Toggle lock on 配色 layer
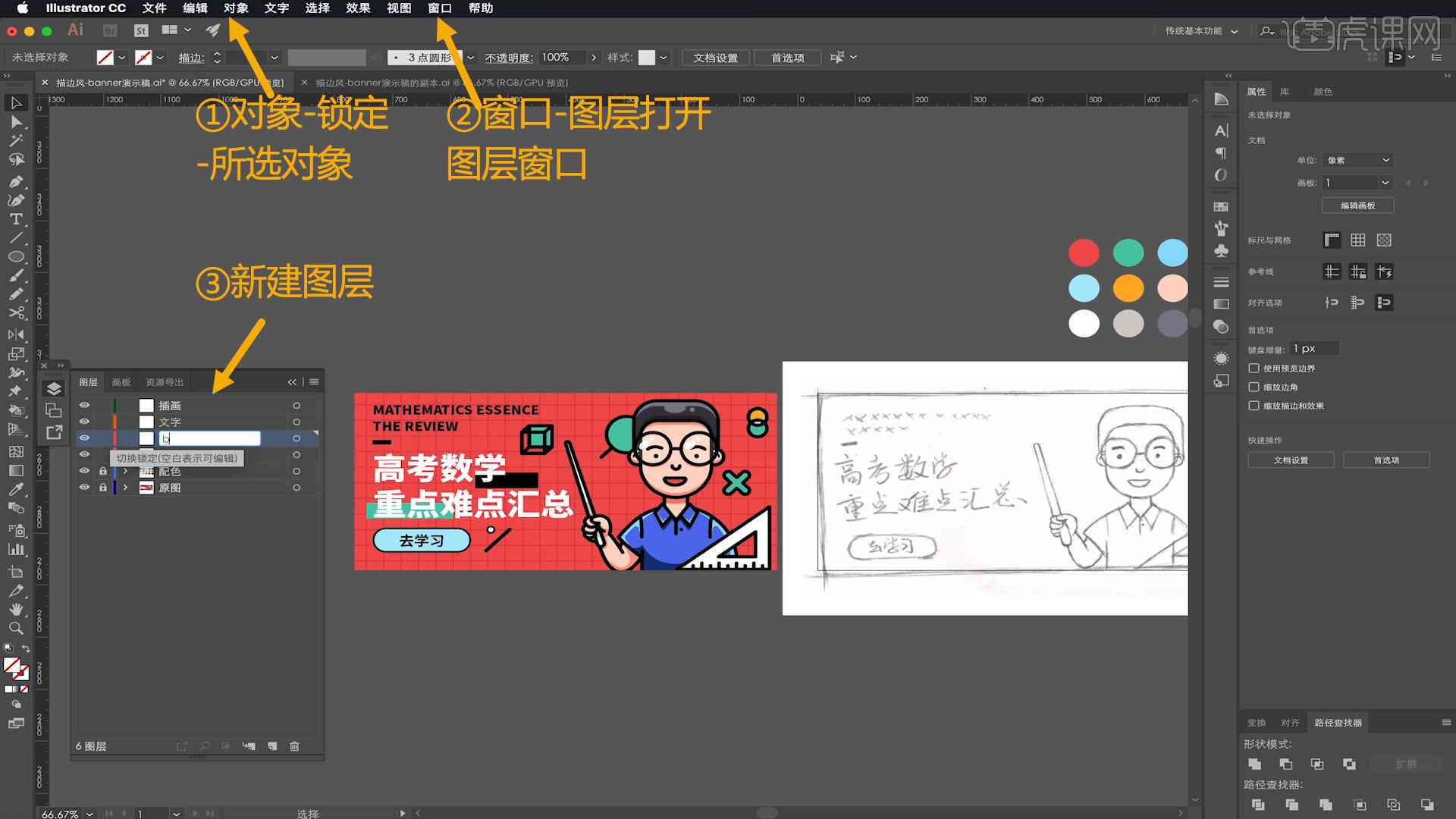Screen dimensions: 1456x819 [x=103, y=471]
